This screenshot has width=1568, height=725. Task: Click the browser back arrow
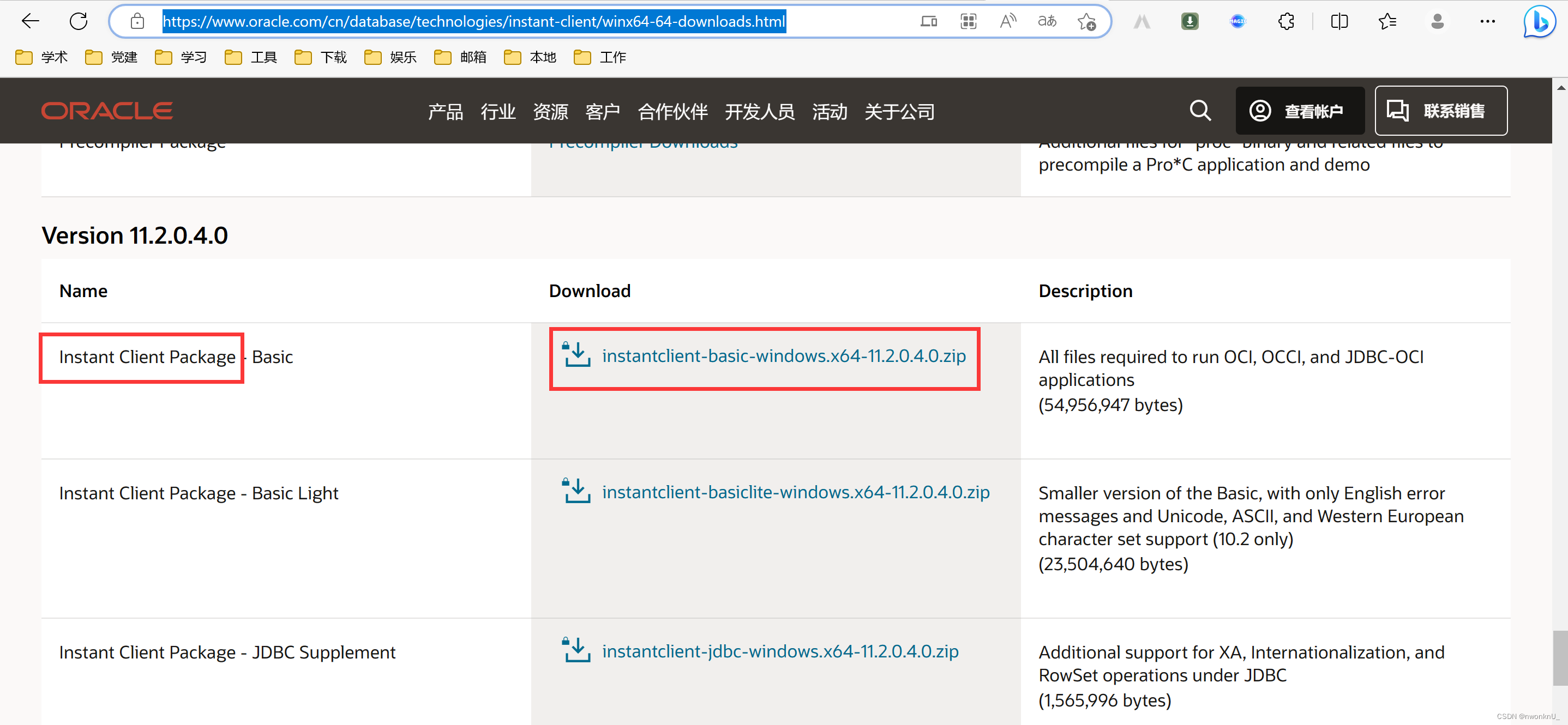pos(30,21)
